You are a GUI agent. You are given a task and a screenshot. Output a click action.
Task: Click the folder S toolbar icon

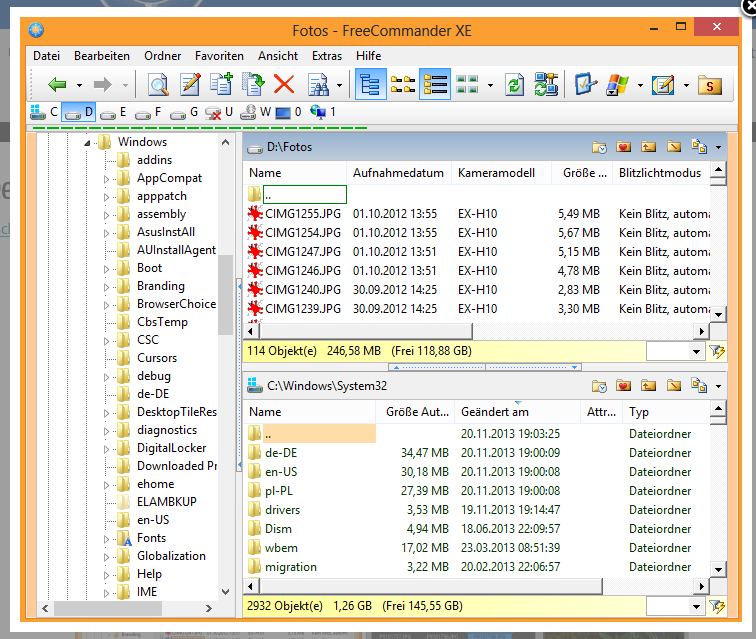pos(709,85)
